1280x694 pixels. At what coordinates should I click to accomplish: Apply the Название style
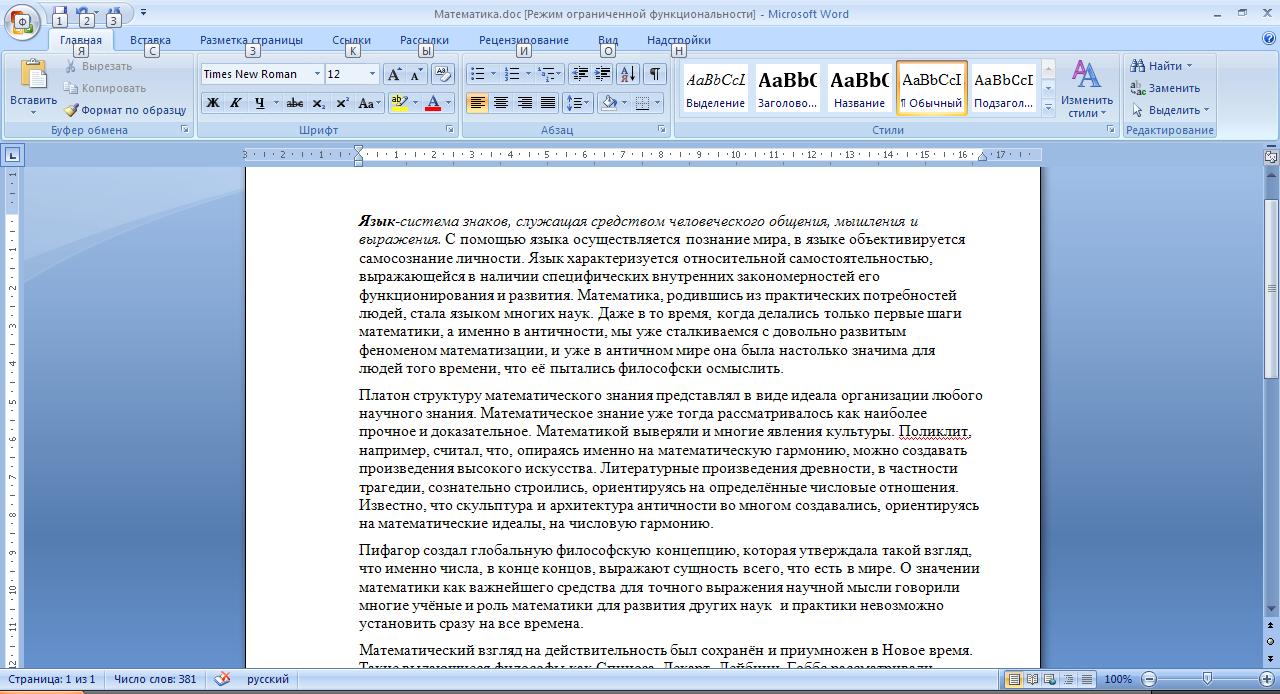point(859,88)
